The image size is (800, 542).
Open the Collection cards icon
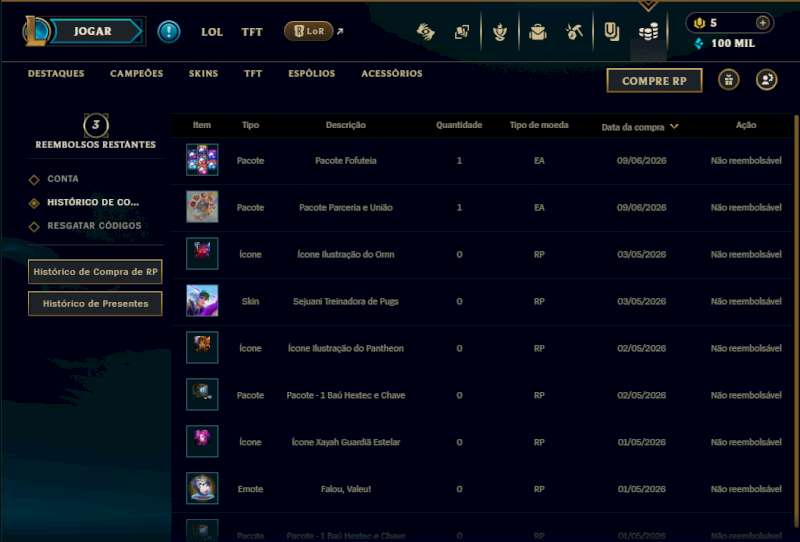point(462,32)
